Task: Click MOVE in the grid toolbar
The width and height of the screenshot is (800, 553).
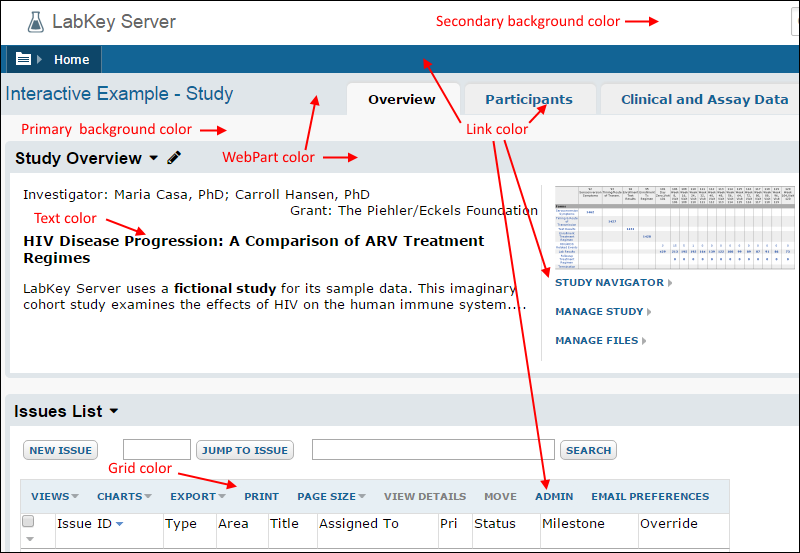Action: coord(501,496)
